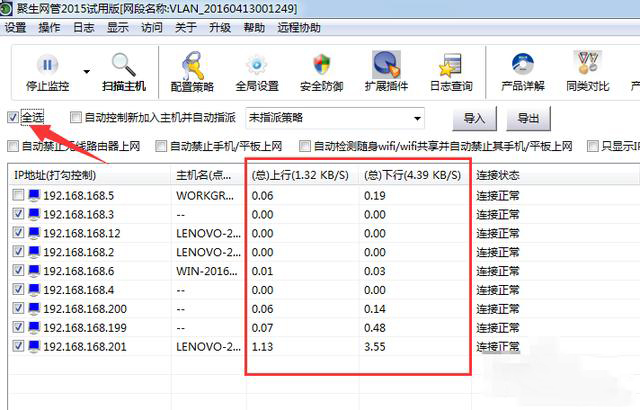Open 全局设置 global settings

point(255,67)
